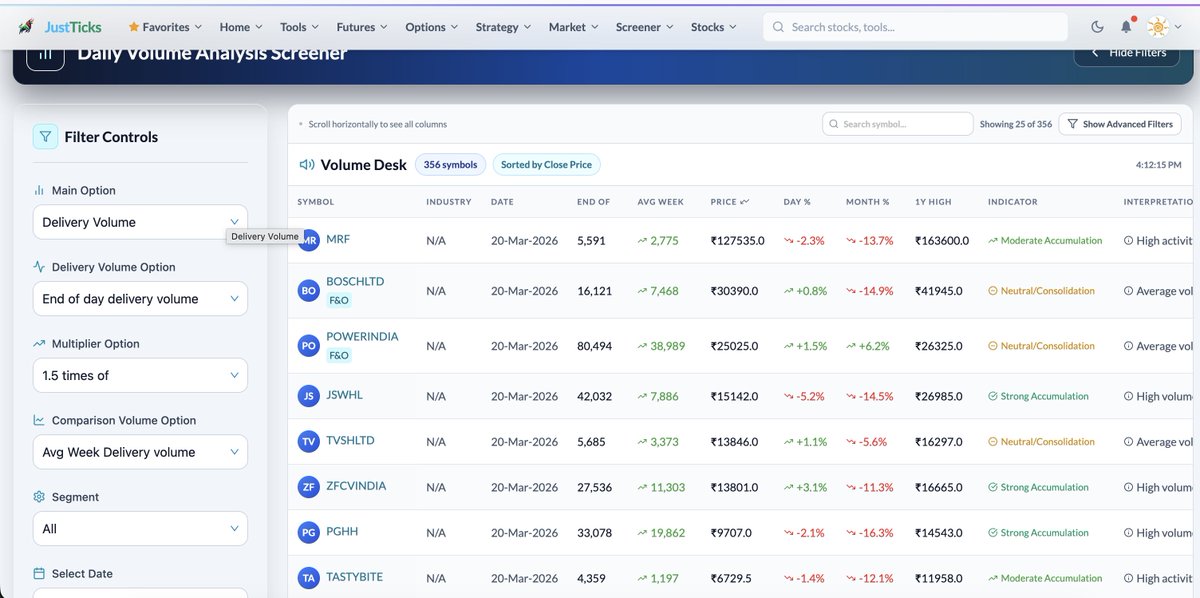Screen dimensions: 1200x598
Task: Click the sort icon next to PRICE header
Action: point(745,202)
